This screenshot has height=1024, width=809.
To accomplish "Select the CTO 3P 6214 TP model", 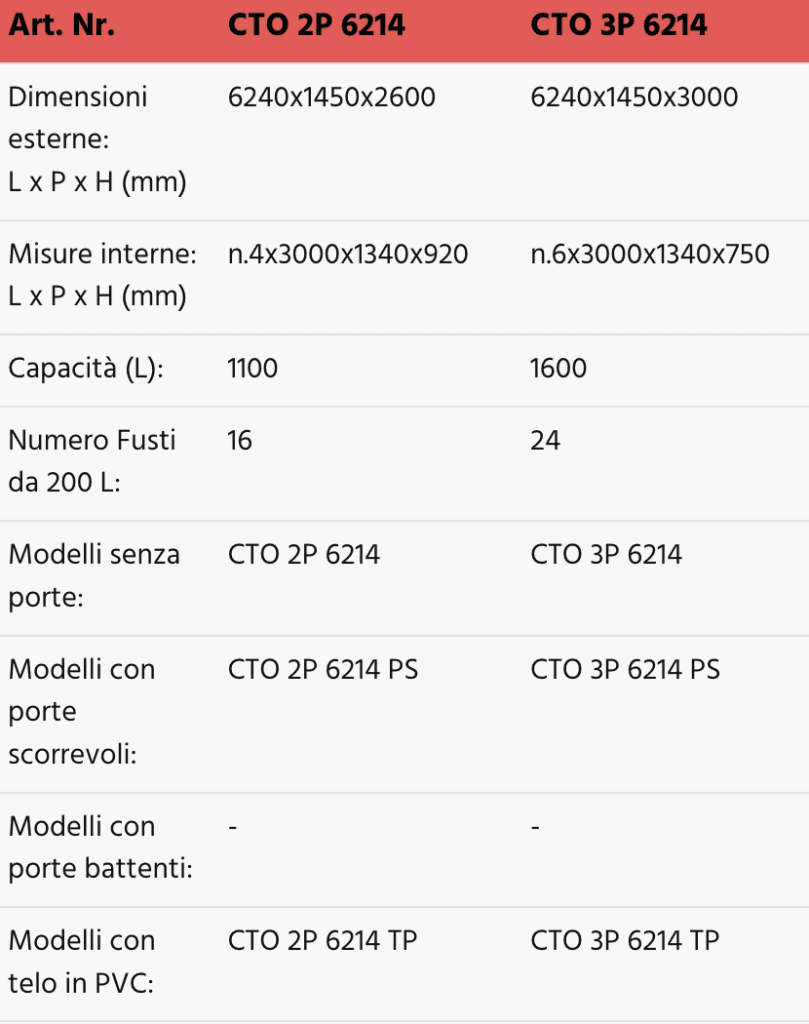I will coord(625,940).
